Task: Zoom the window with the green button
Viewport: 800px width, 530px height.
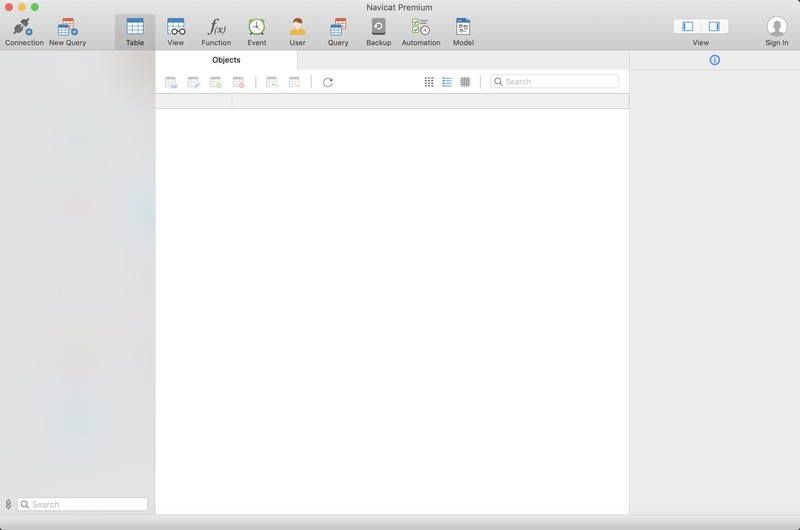Action: coord(35,7)
